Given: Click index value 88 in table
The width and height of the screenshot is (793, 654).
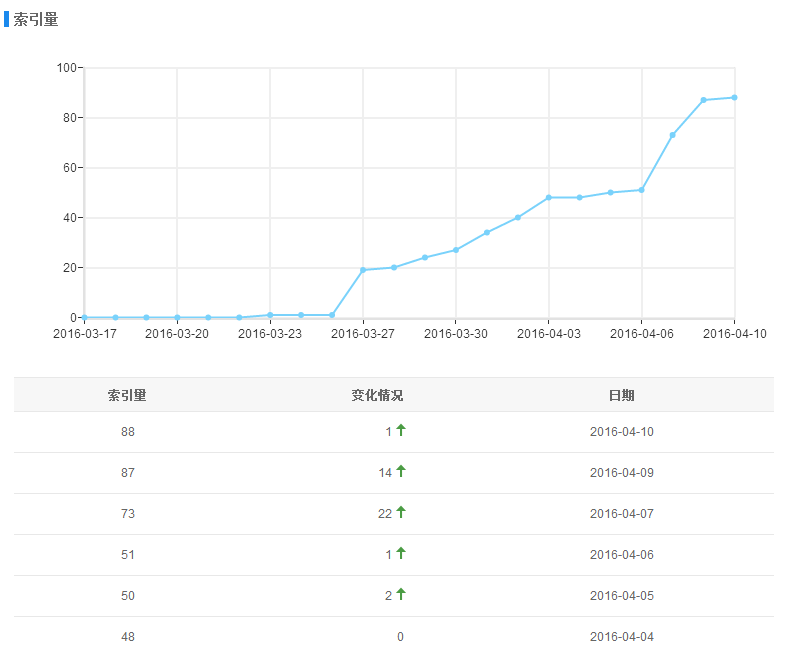Looking at the screenshot, I should coord(127,432).
